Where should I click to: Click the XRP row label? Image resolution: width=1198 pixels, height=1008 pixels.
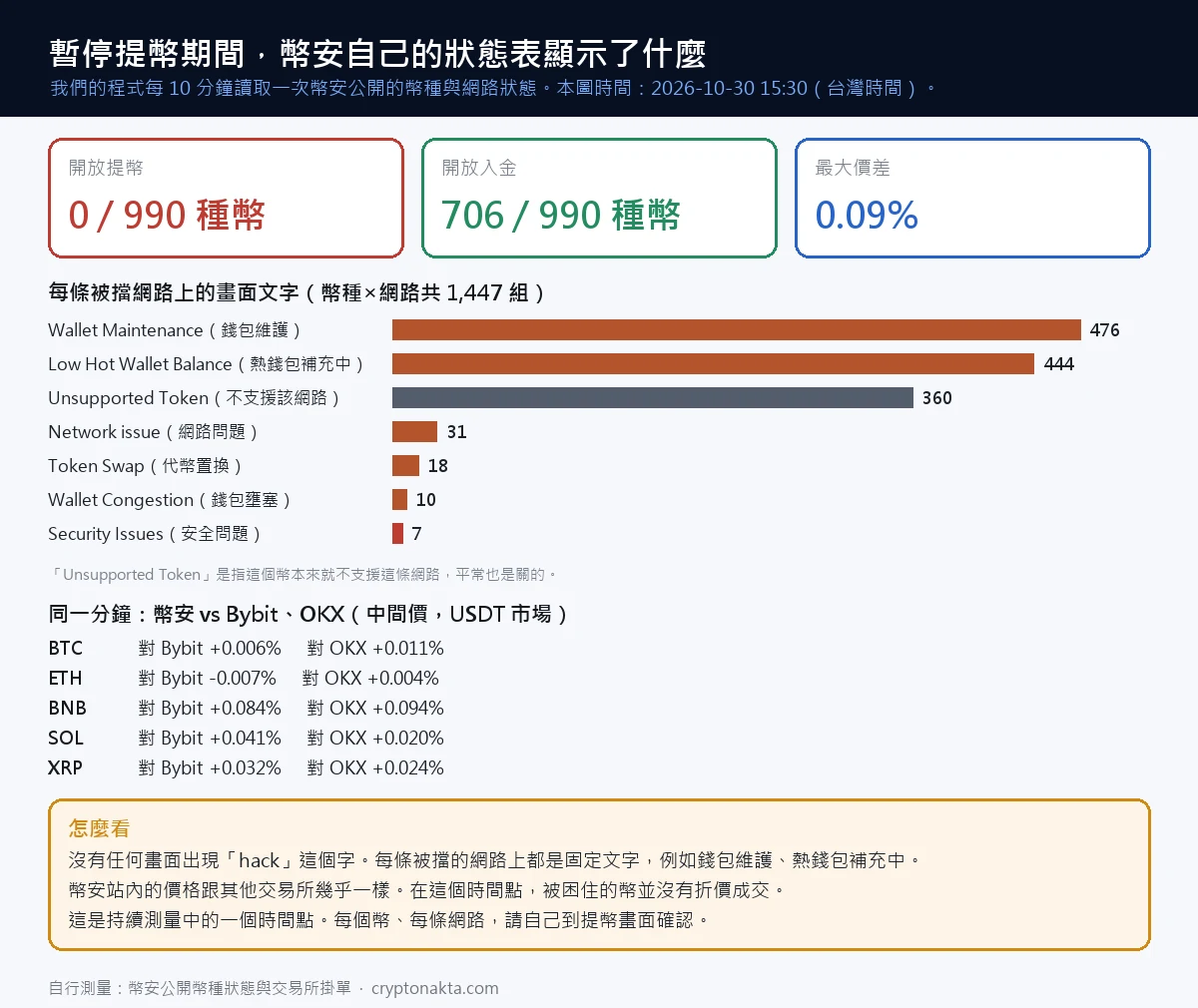[66, 768]
